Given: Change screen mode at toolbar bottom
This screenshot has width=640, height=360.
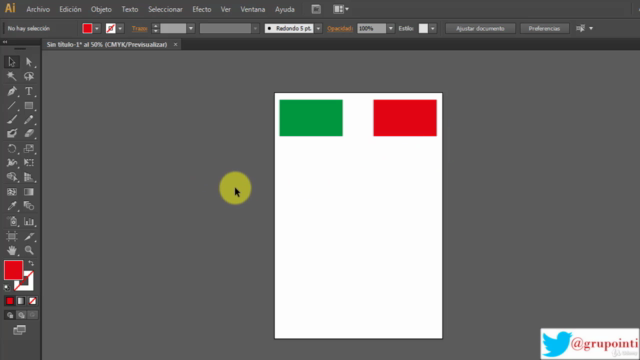Looking at the screenshot, I should click(19, 330).
